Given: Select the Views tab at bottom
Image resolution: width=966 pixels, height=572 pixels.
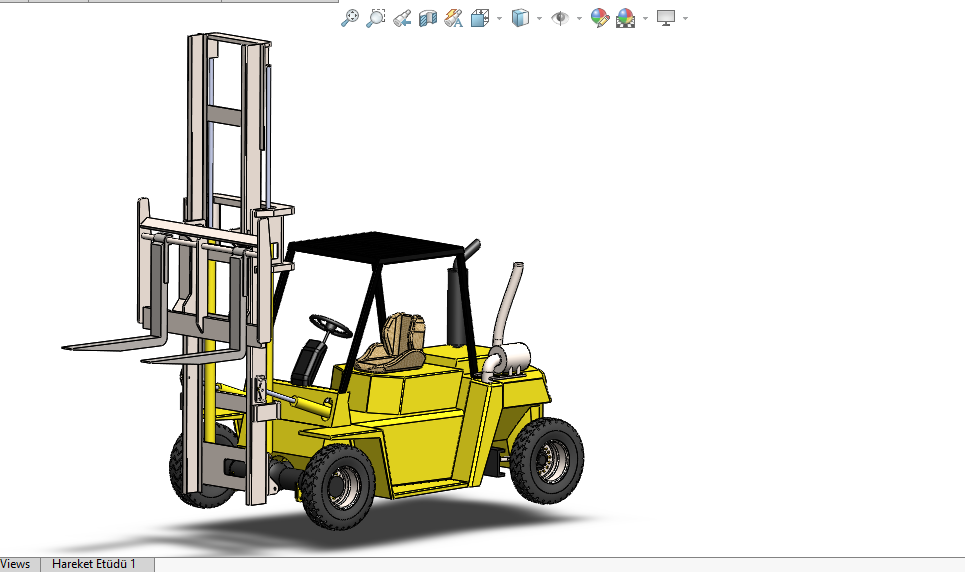Looking at the screenshot, I should tap(16, 564).
